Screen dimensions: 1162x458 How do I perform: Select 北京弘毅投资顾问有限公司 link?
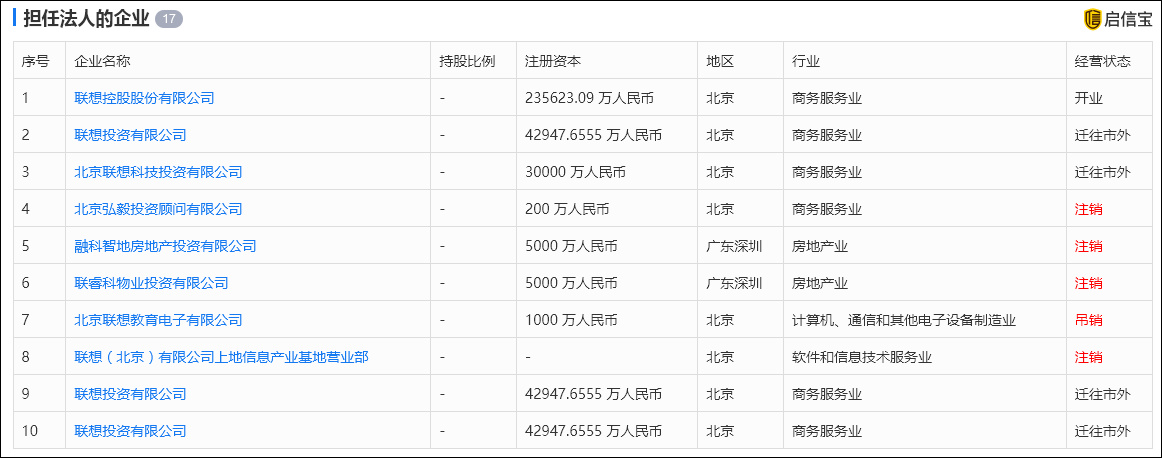pos(158,209)
